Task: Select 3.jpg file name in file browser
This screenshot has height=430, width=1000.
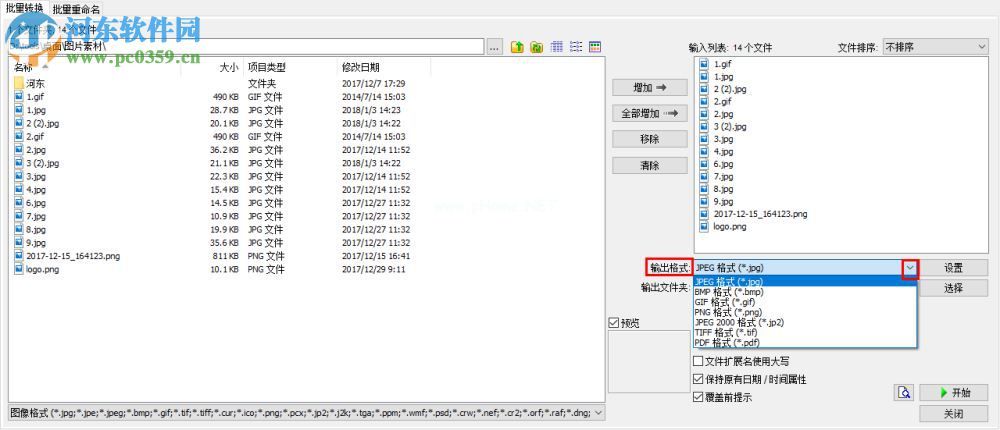Action: [36, 176]
